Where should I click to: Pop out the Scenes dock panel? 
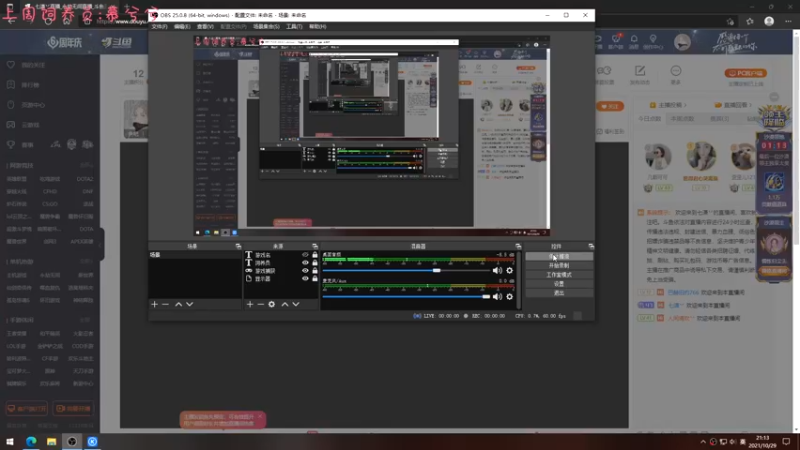[238, 246]
